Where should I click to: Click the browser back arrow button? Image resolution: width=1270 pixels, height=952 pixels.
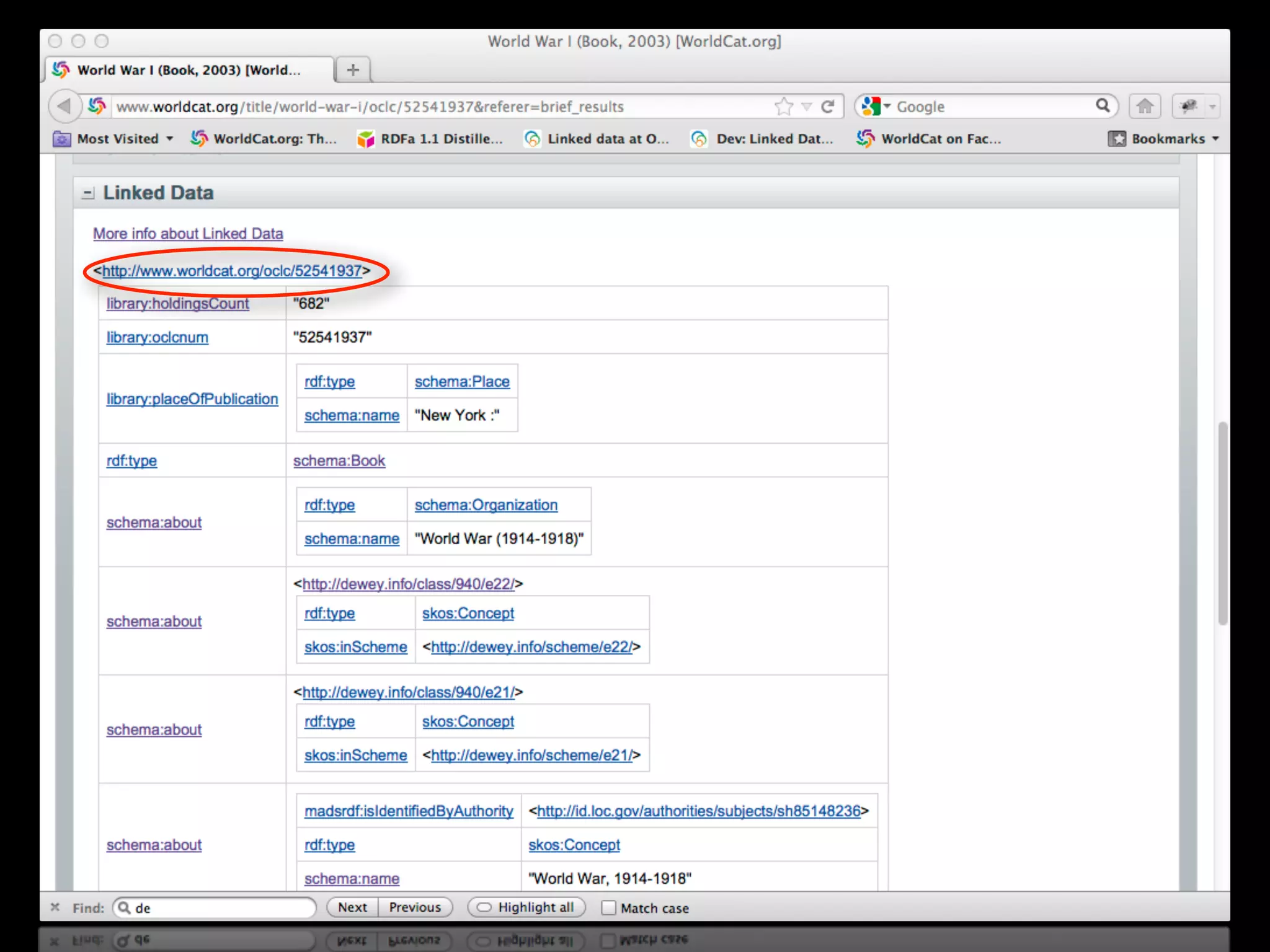click(64, 107)
